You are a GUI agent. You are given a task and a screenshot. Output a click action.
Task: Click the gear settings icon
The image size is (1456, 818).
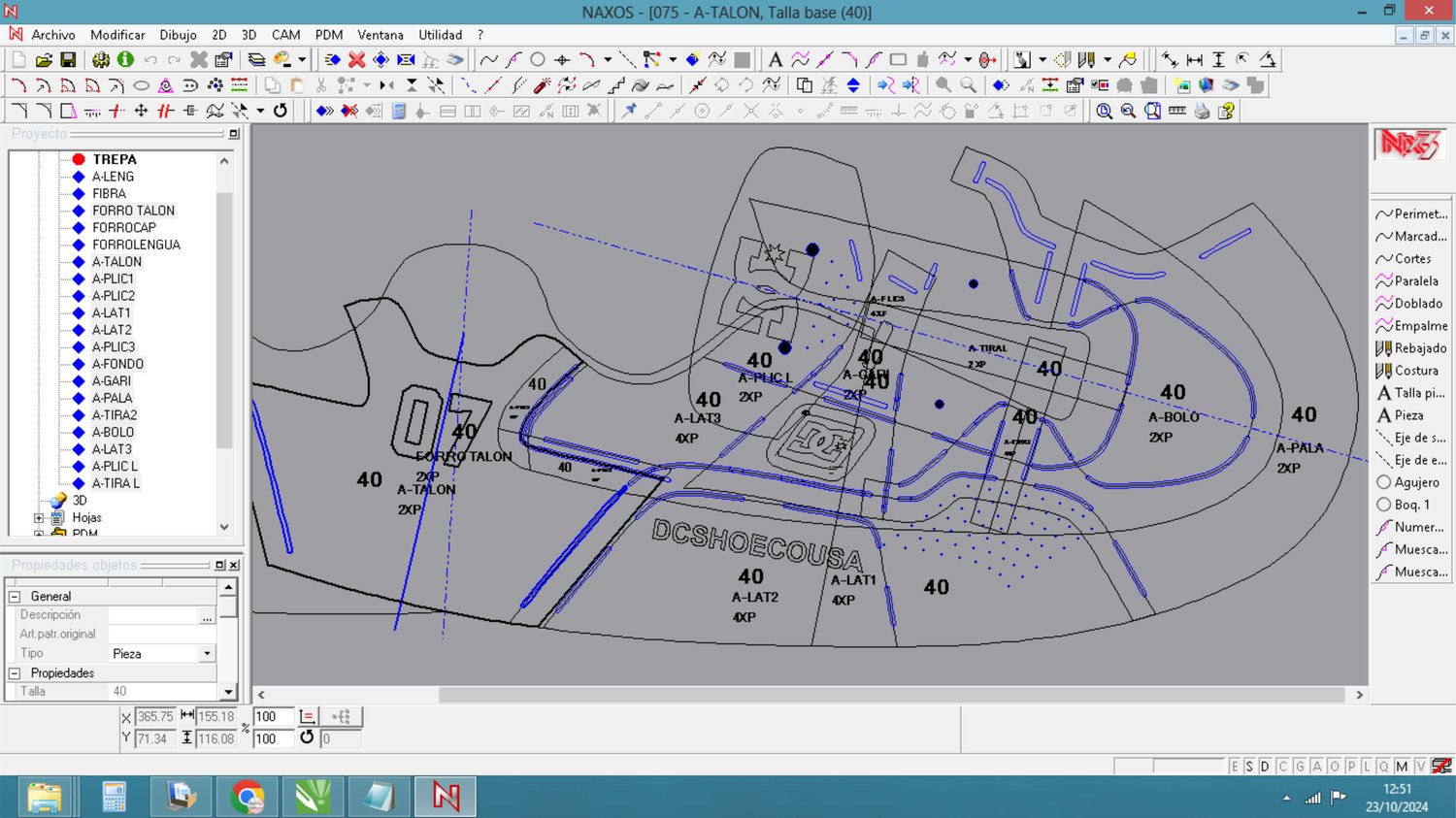[101, 60]
